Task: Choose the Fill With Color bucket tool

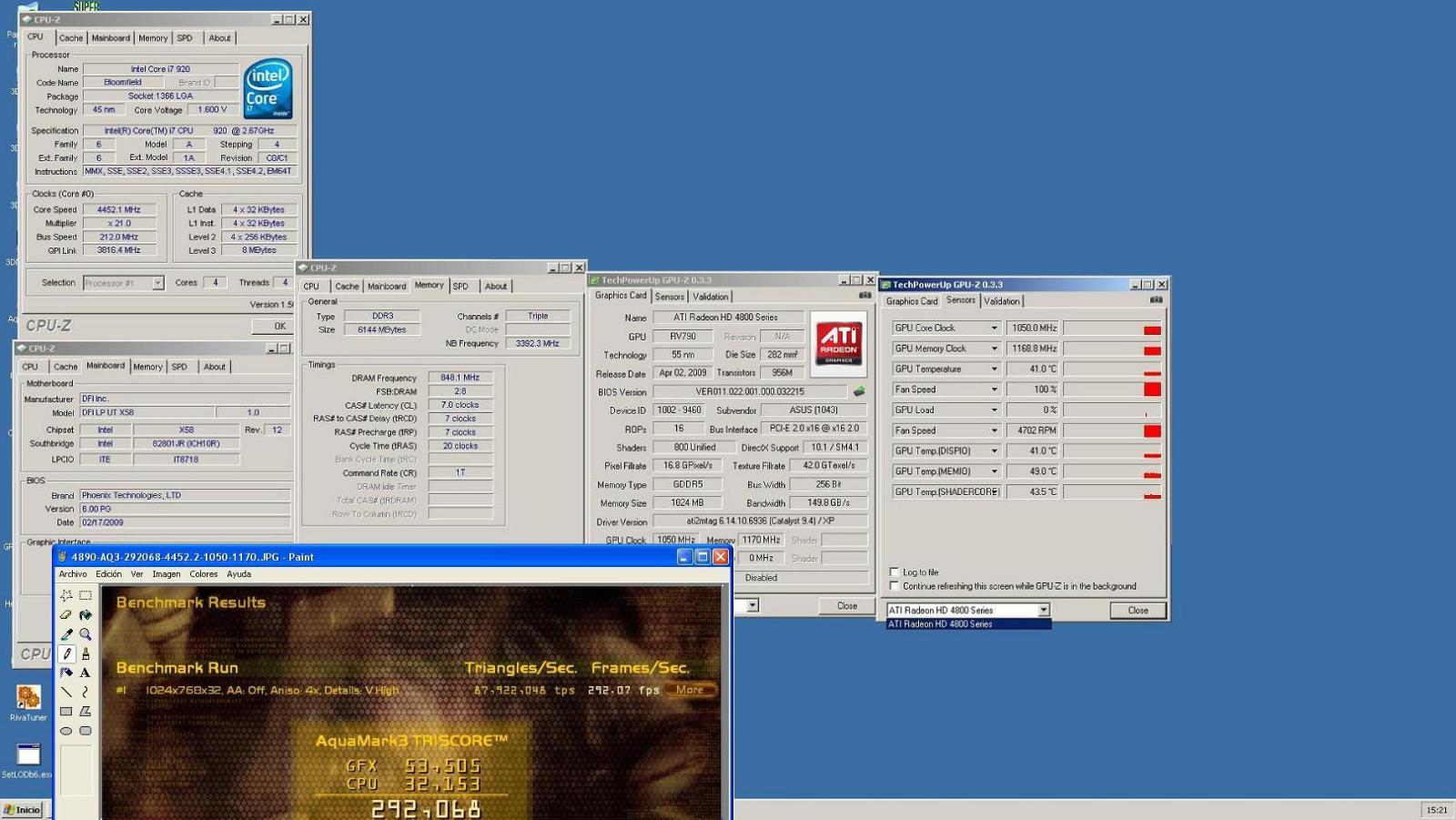Action: pyautogui.click(x=86, y=615)
